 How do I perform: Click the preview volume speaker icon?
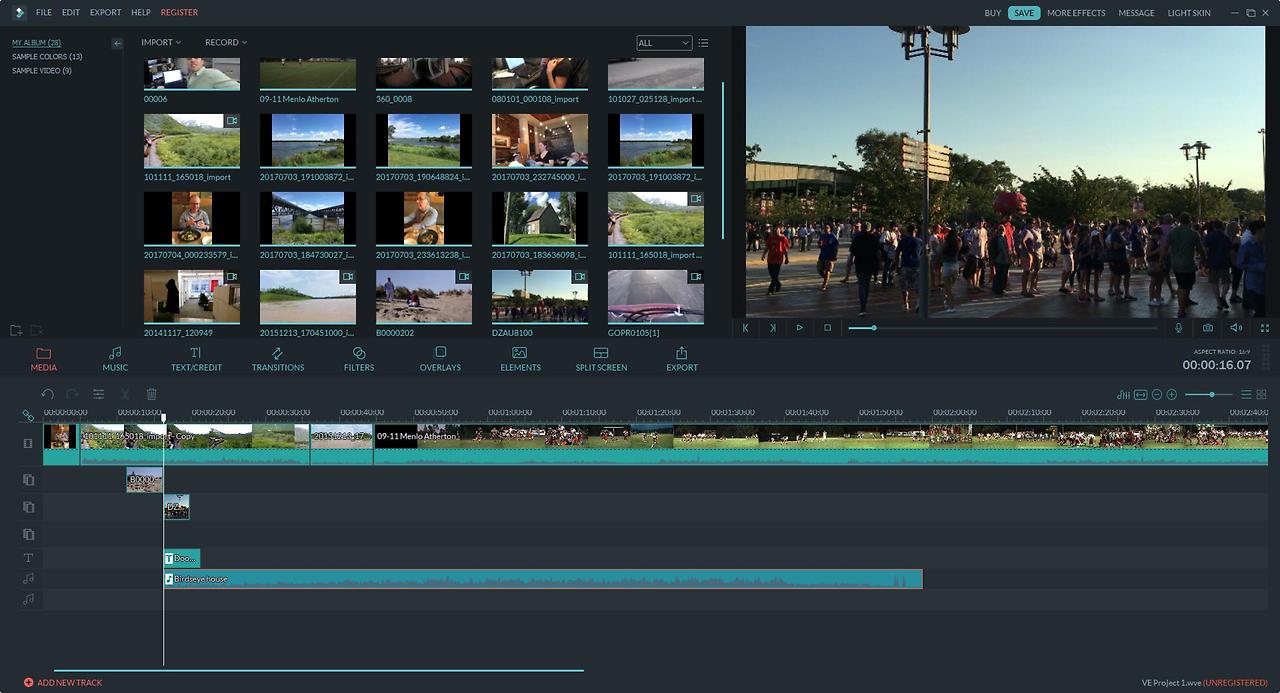[1236, 327]
